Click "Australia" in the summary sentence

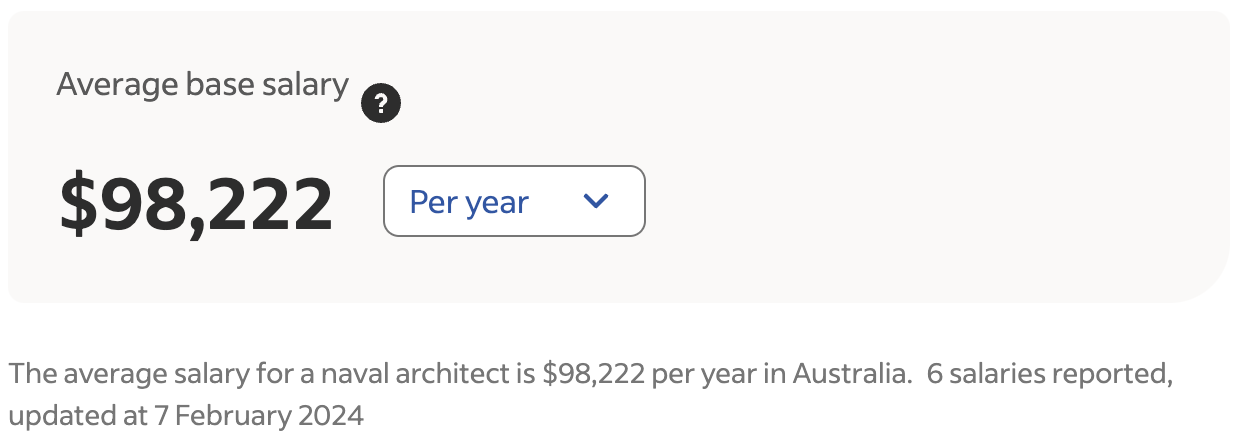pos(850,375)
